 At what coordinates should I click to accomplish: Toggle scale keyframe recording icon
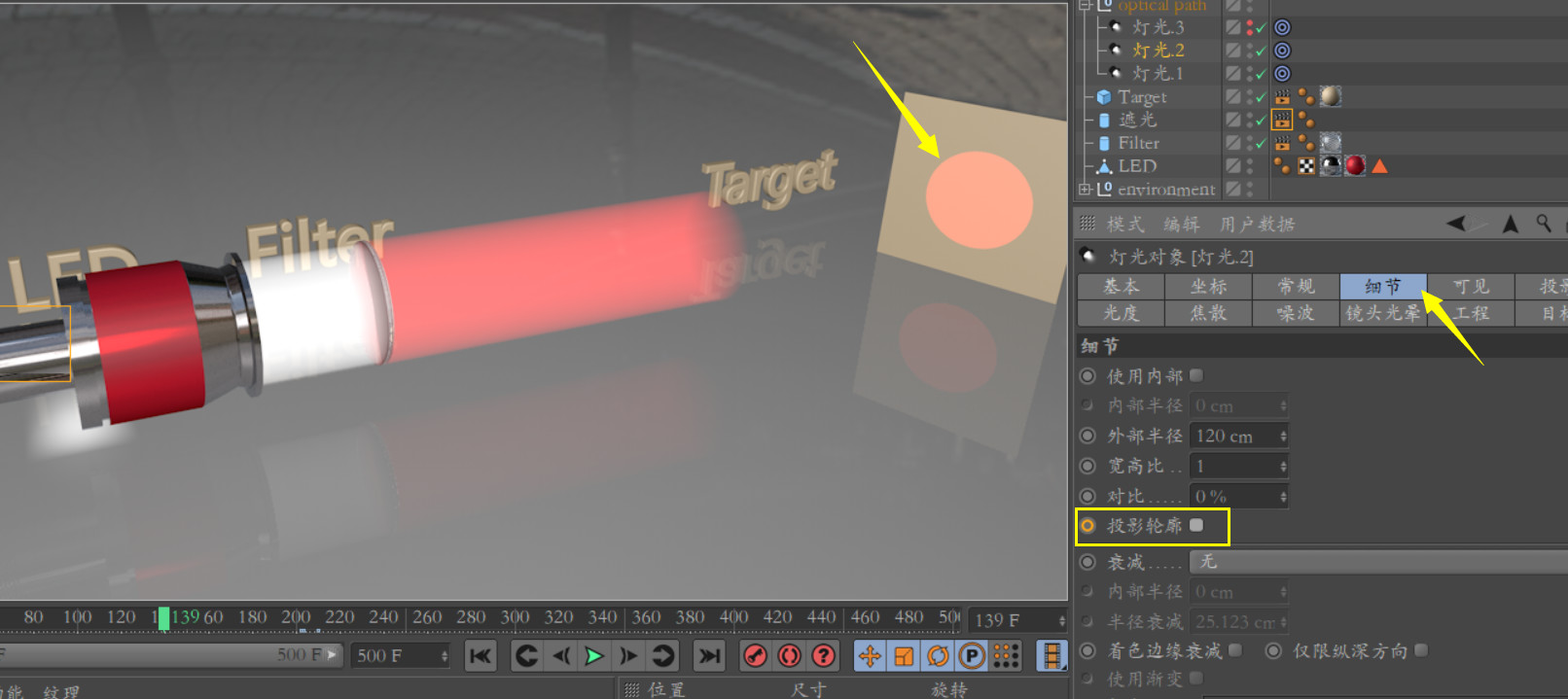tap(904, 656)
